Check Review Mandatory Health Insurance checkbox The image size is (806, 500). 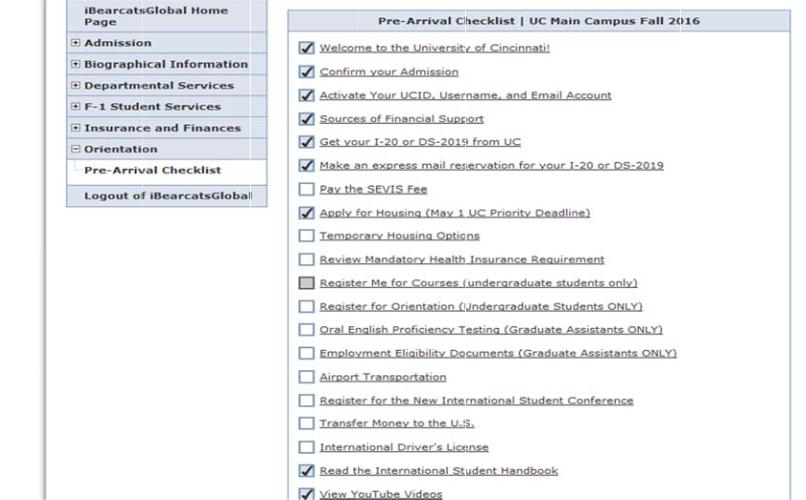306,260
